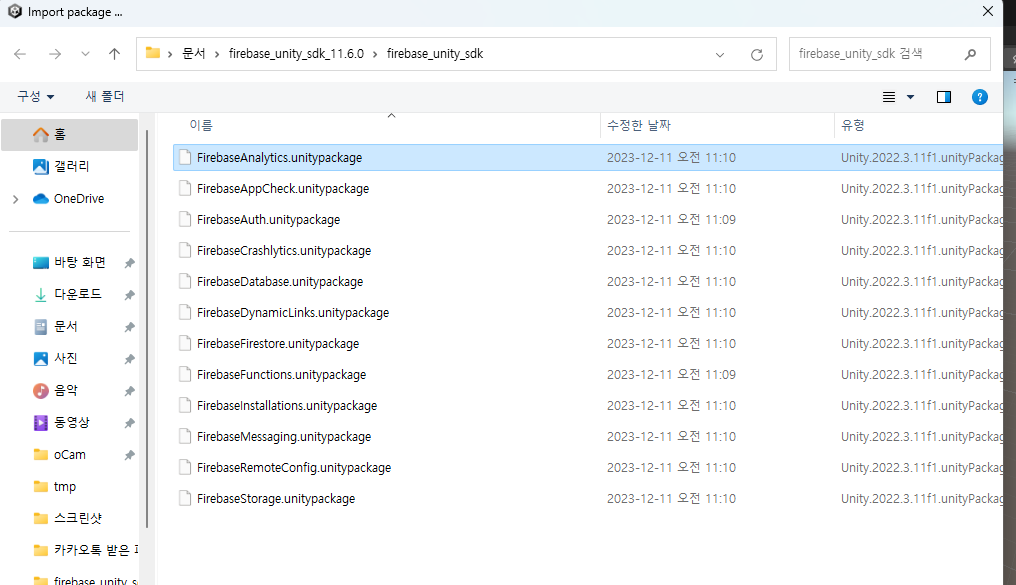The image size is (1016, 585).
Task: Select FirebaseStorage.unitypackage file
Action: (x=276, y=499)
